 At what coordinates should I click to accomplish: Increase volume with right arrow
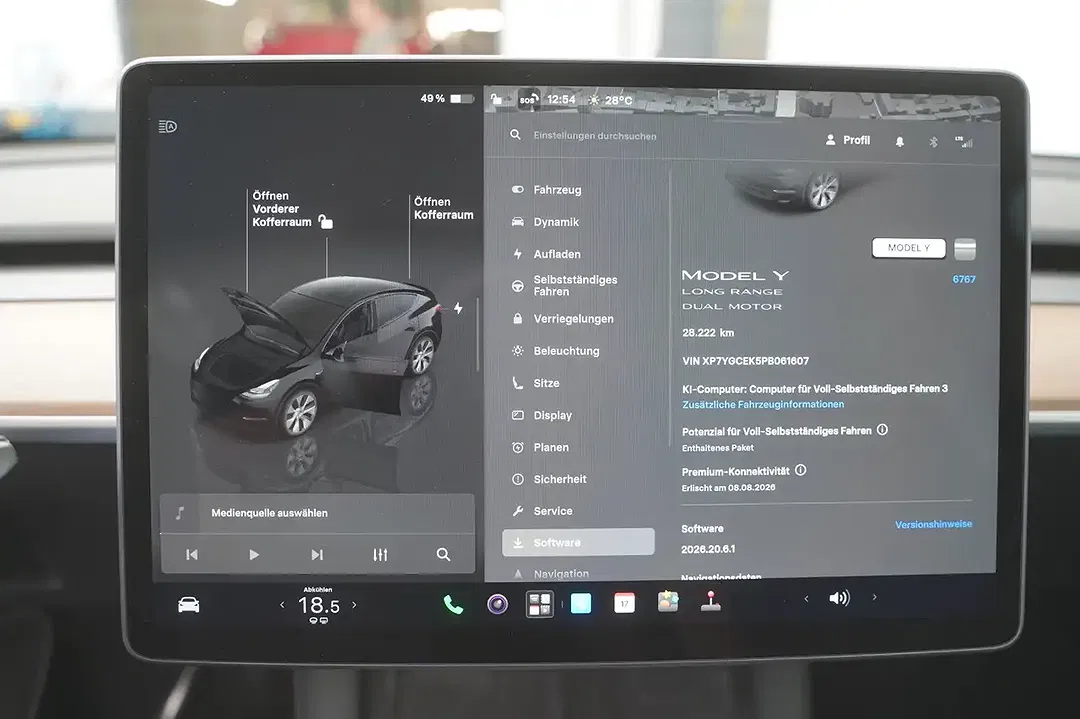point(875,597)
